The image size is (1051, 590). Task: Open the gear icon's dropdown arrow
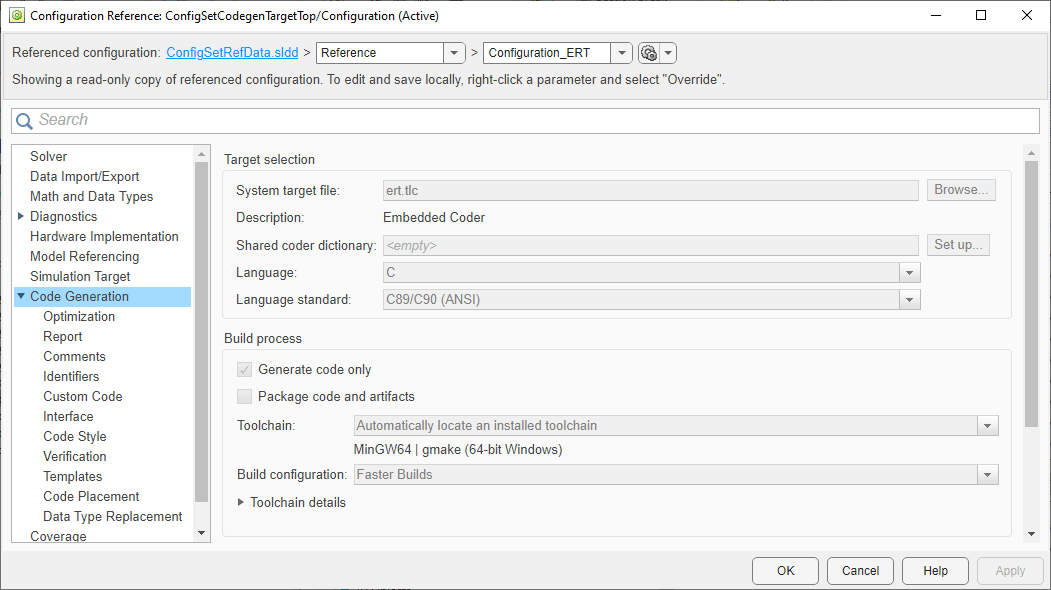pyautogui.click(x=669, y=53)
